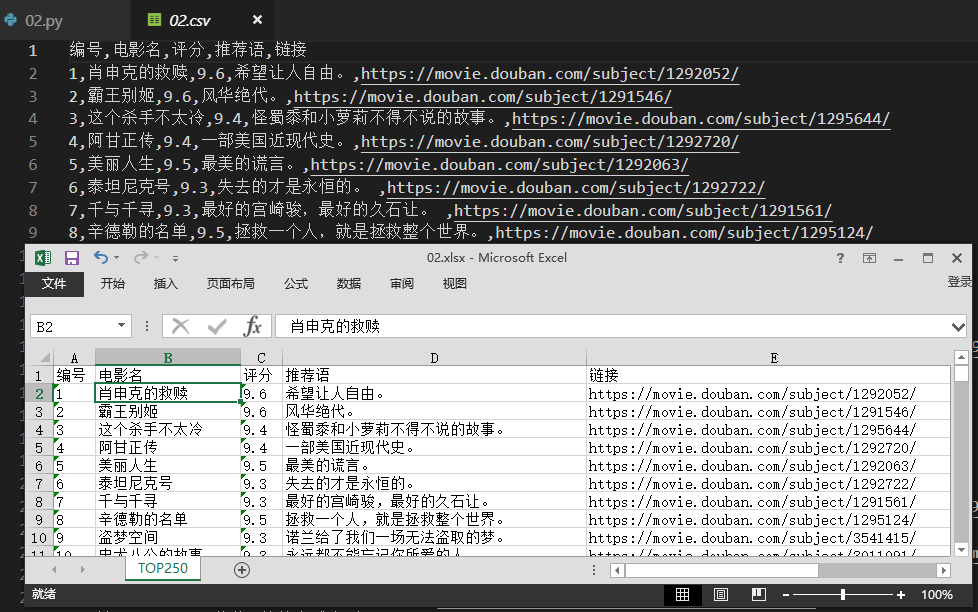Click vertical scrollbar down arrow in Excel

pyautogui.click(x=961, y=550)
